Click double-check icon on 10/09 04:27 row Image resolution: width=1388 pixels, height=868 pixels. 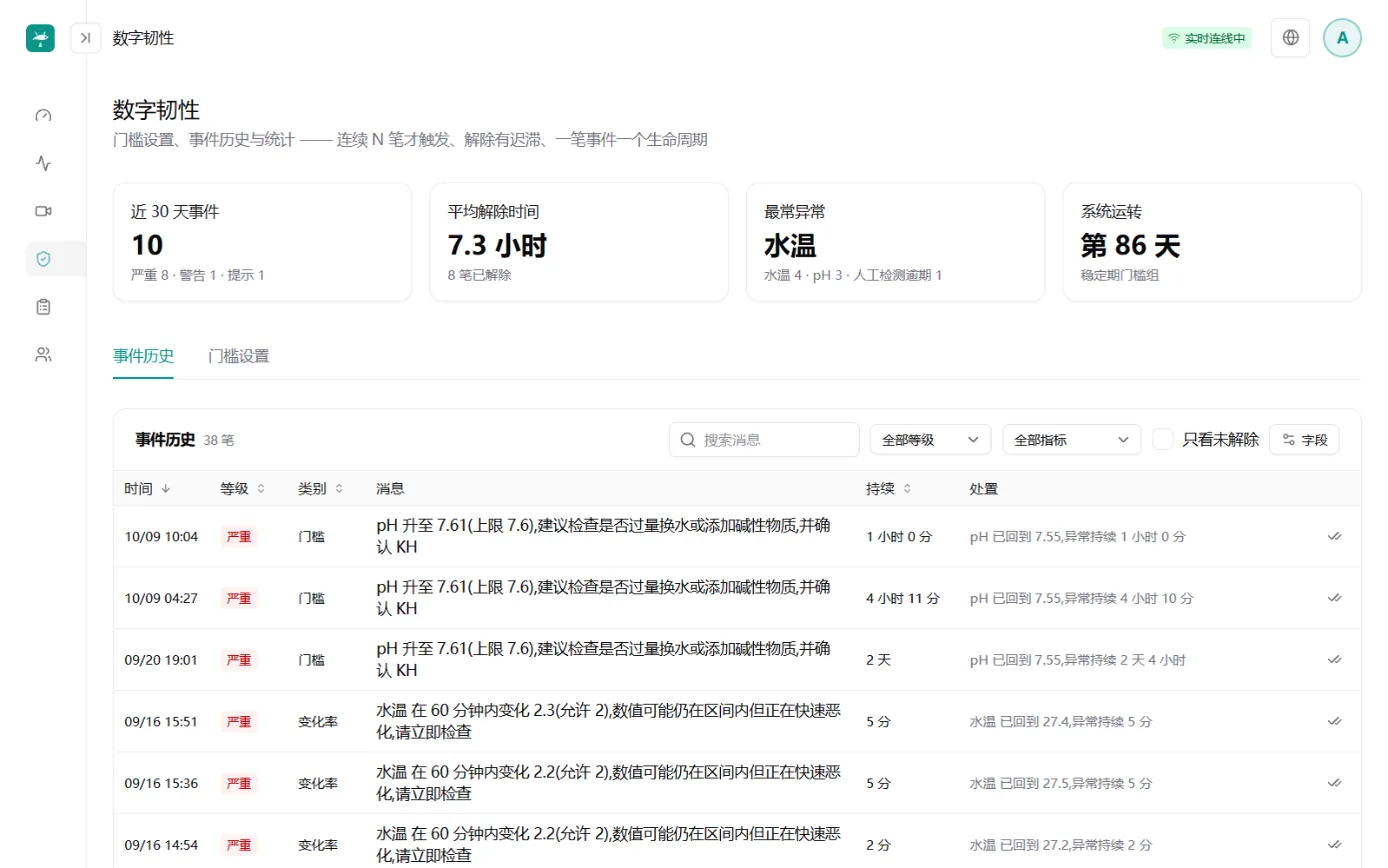click(1334, 598)
